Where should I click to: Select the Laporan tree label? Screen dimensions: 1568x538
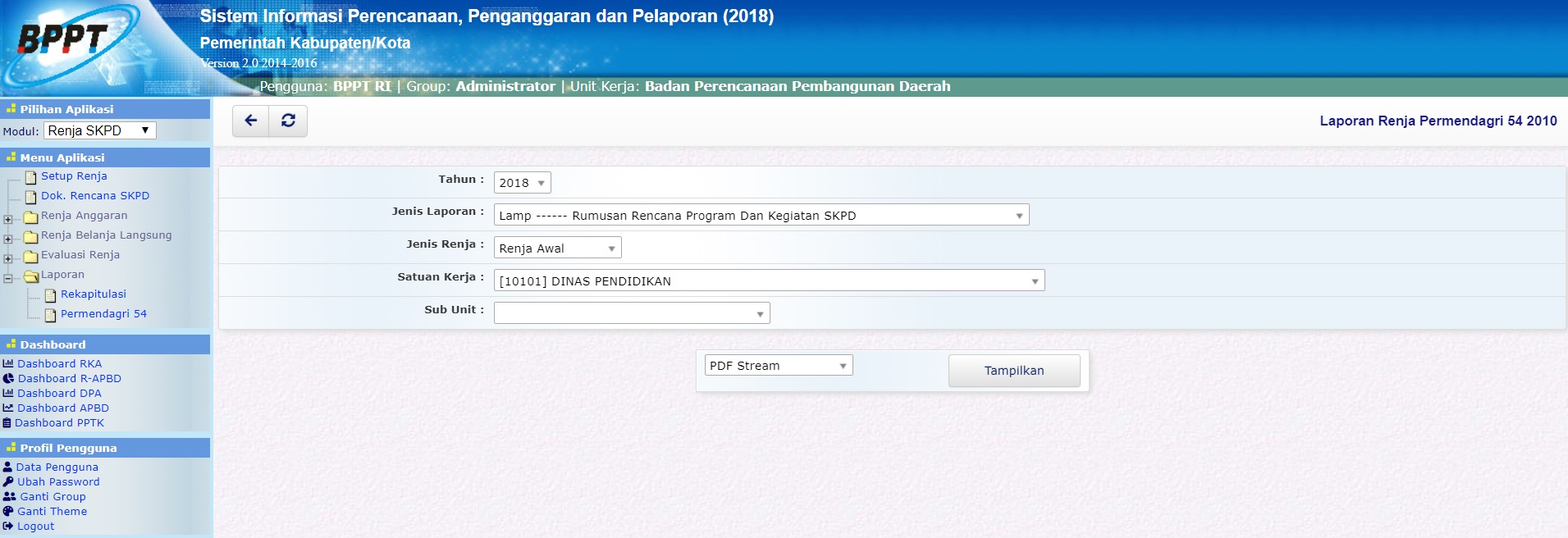[62, 274]
